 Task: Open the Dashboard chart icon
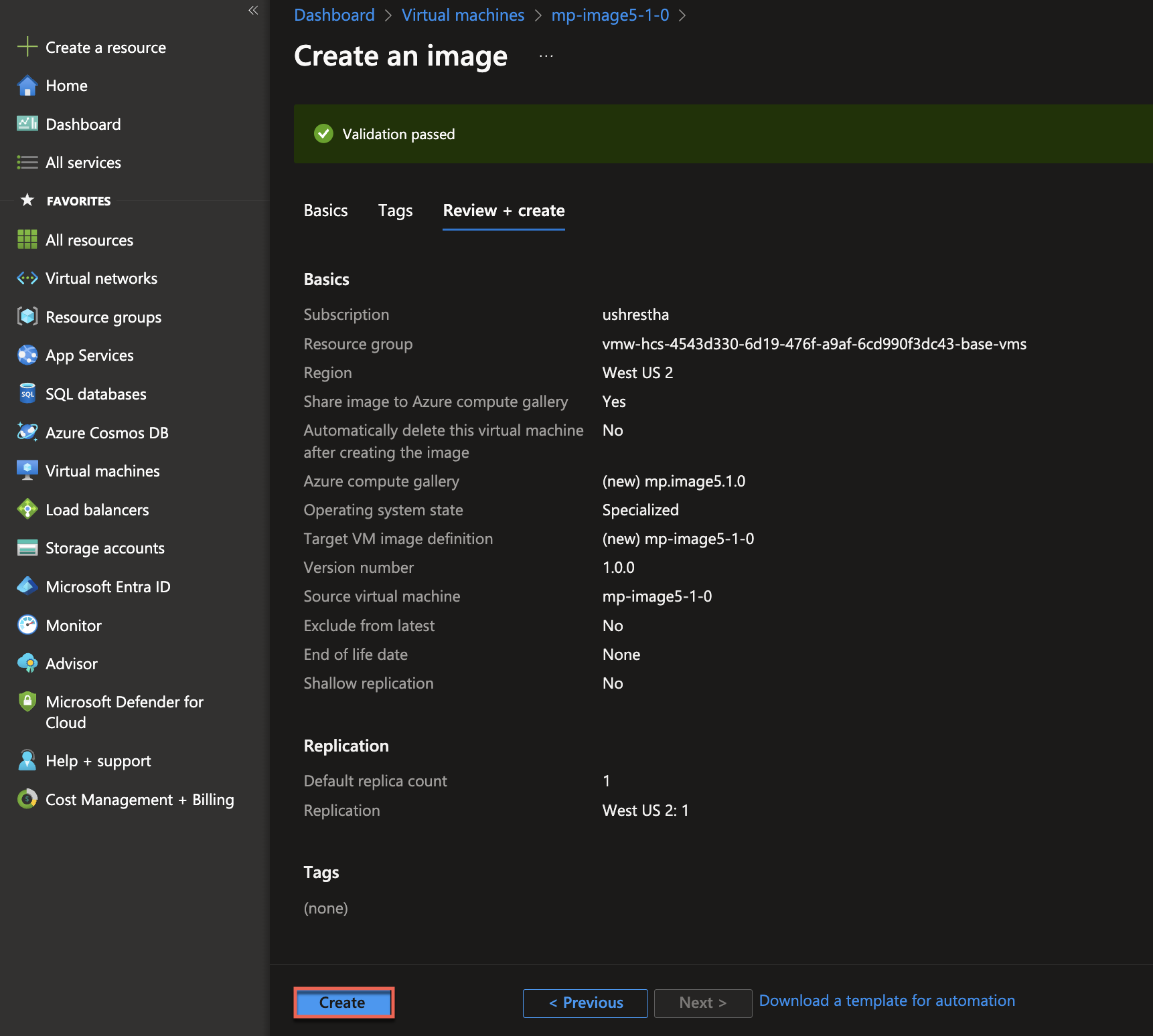coord(27,124)
